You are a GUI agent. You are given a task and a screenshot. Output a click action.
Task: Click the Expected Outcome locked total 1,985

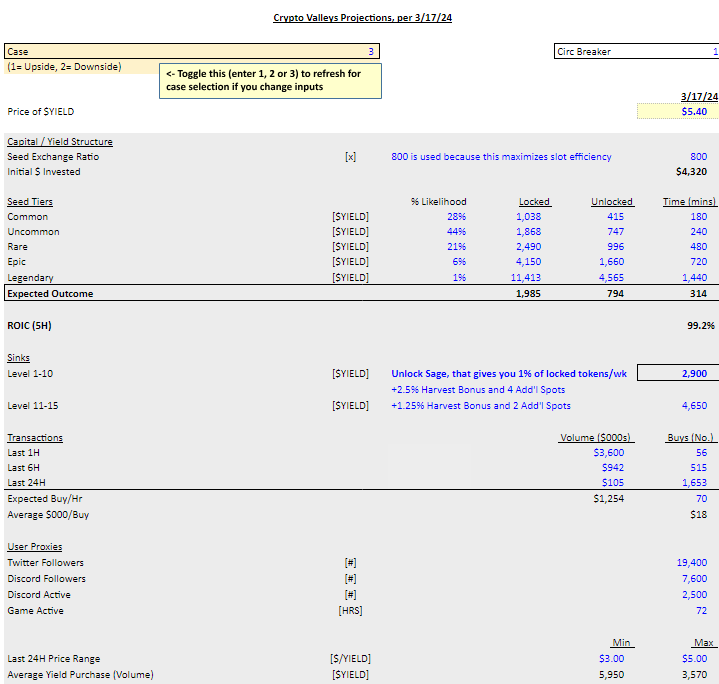(x=528, y=293)
